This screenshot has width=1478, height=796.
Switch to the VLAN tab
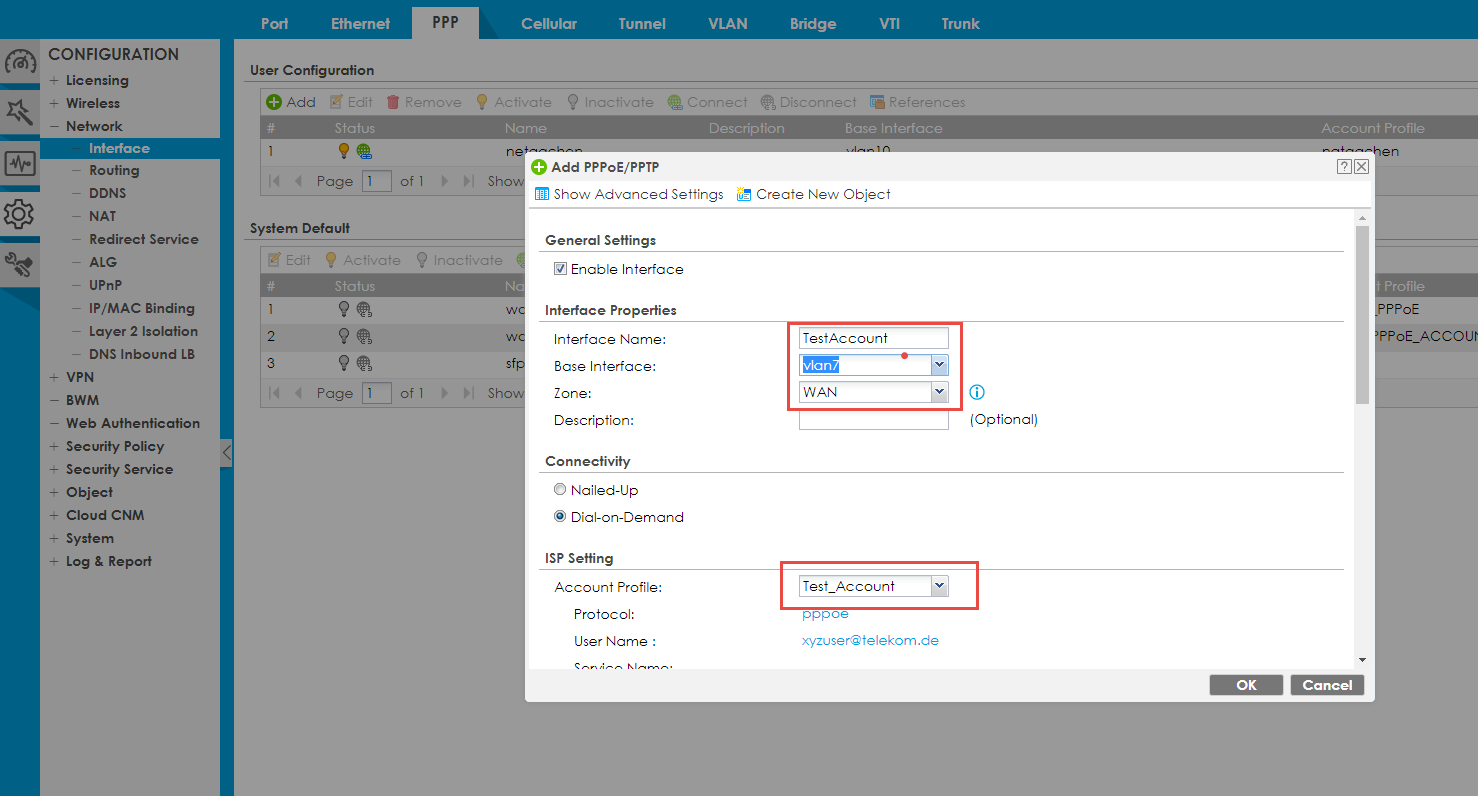pos(727,24)
